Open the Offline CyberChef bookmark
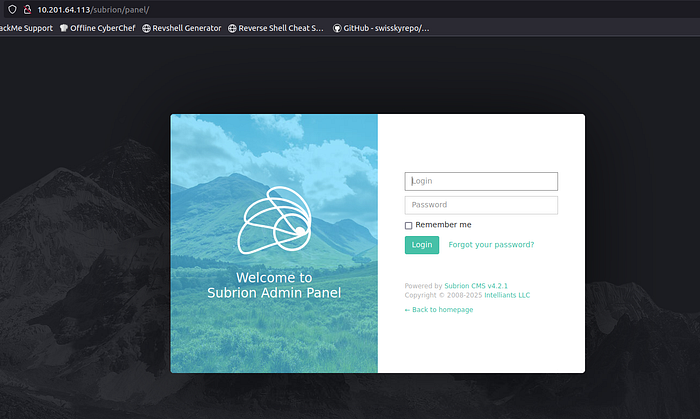Screen dimensions: 700x419 (x=97, y=28)
